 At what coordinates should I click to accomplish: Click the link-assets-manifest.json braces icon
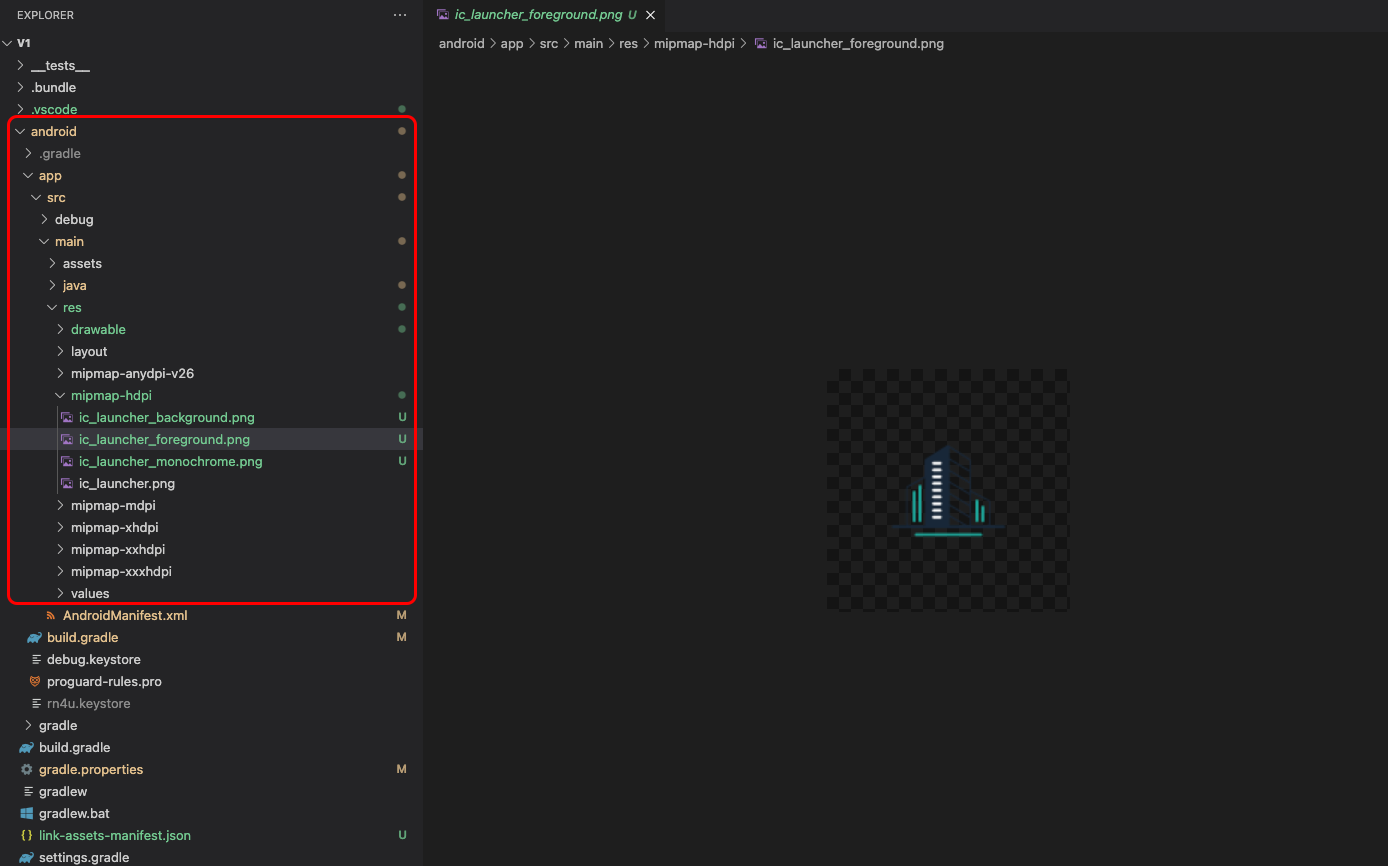coord(27,836)
